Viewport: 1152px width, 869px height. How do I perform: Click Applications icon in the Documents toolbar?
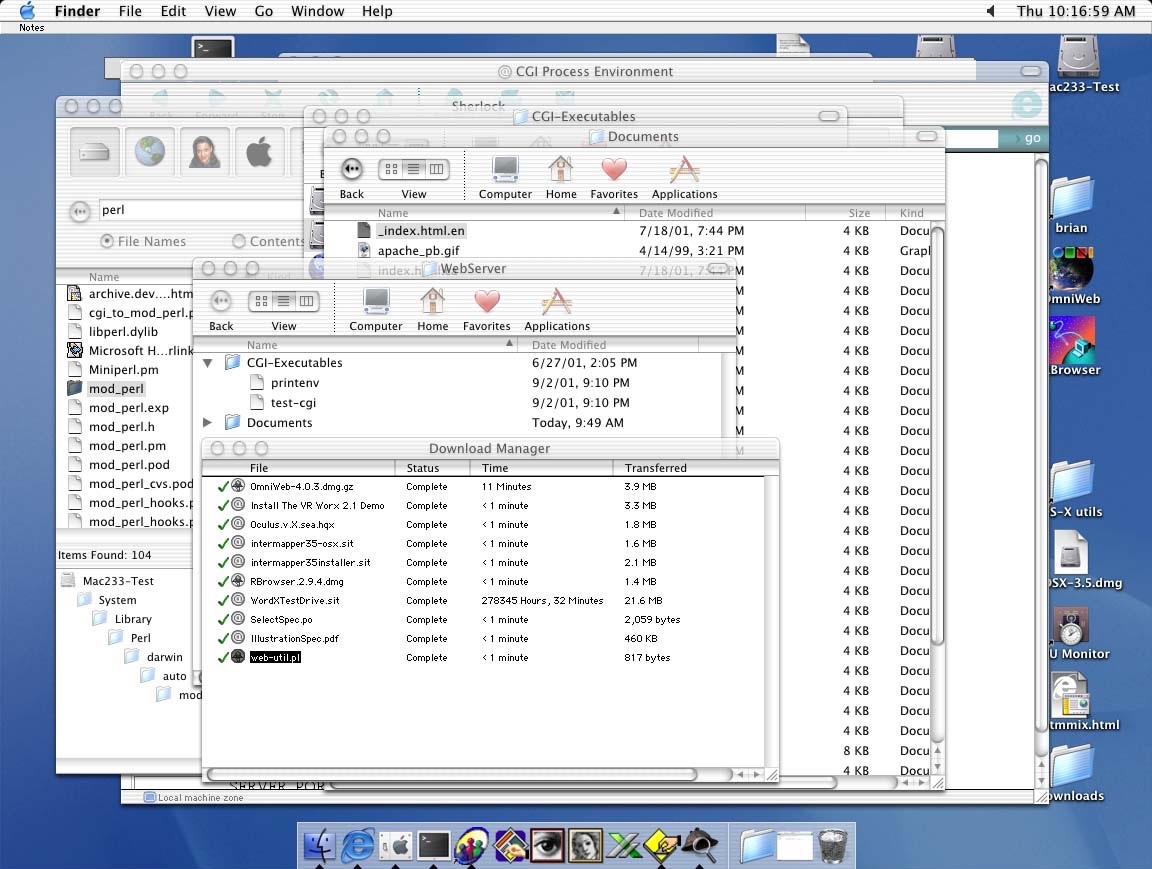[684, 170]
